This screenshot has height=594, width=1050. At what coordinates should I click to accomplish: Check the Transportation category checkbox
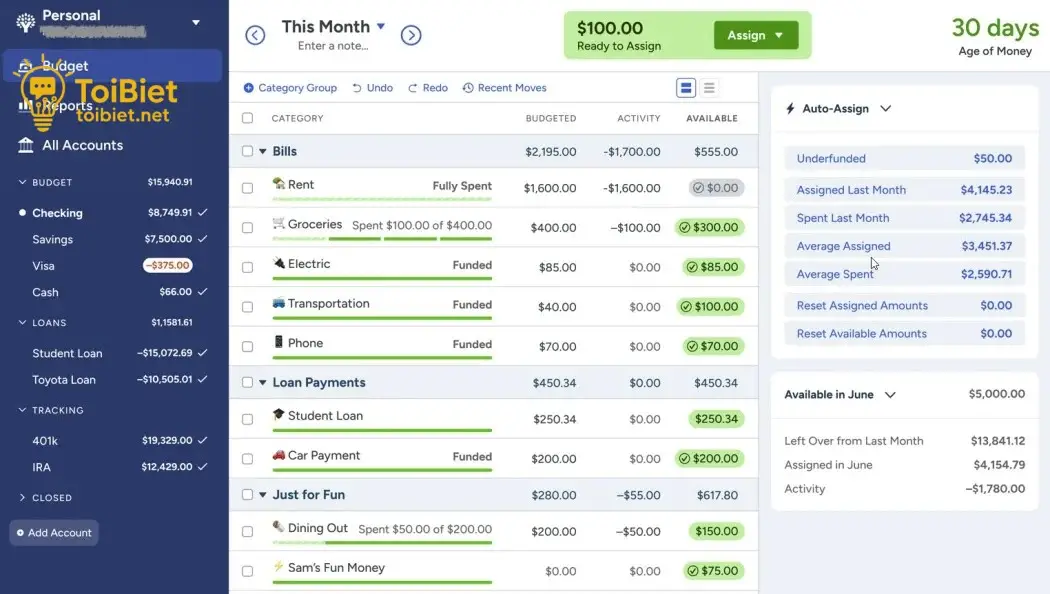[248, 307]
